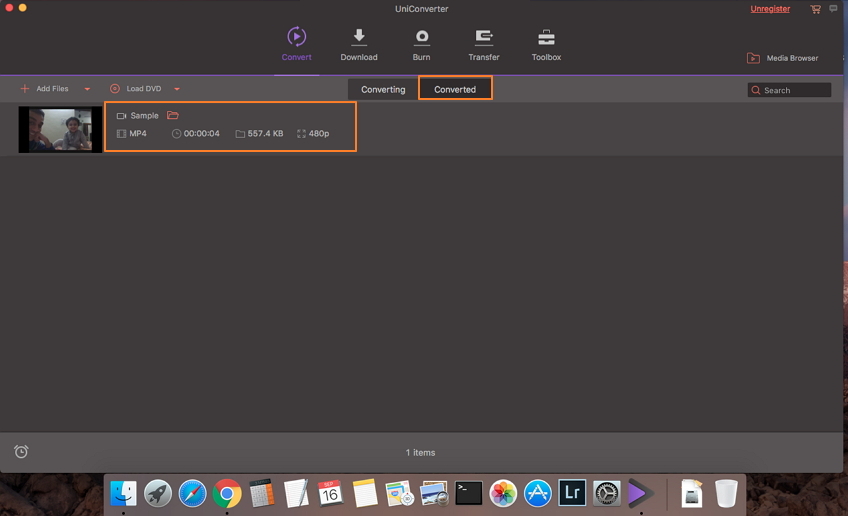This screenshot has height=516, width=848.
Task: Click the Search field
Action: [789, 90]
